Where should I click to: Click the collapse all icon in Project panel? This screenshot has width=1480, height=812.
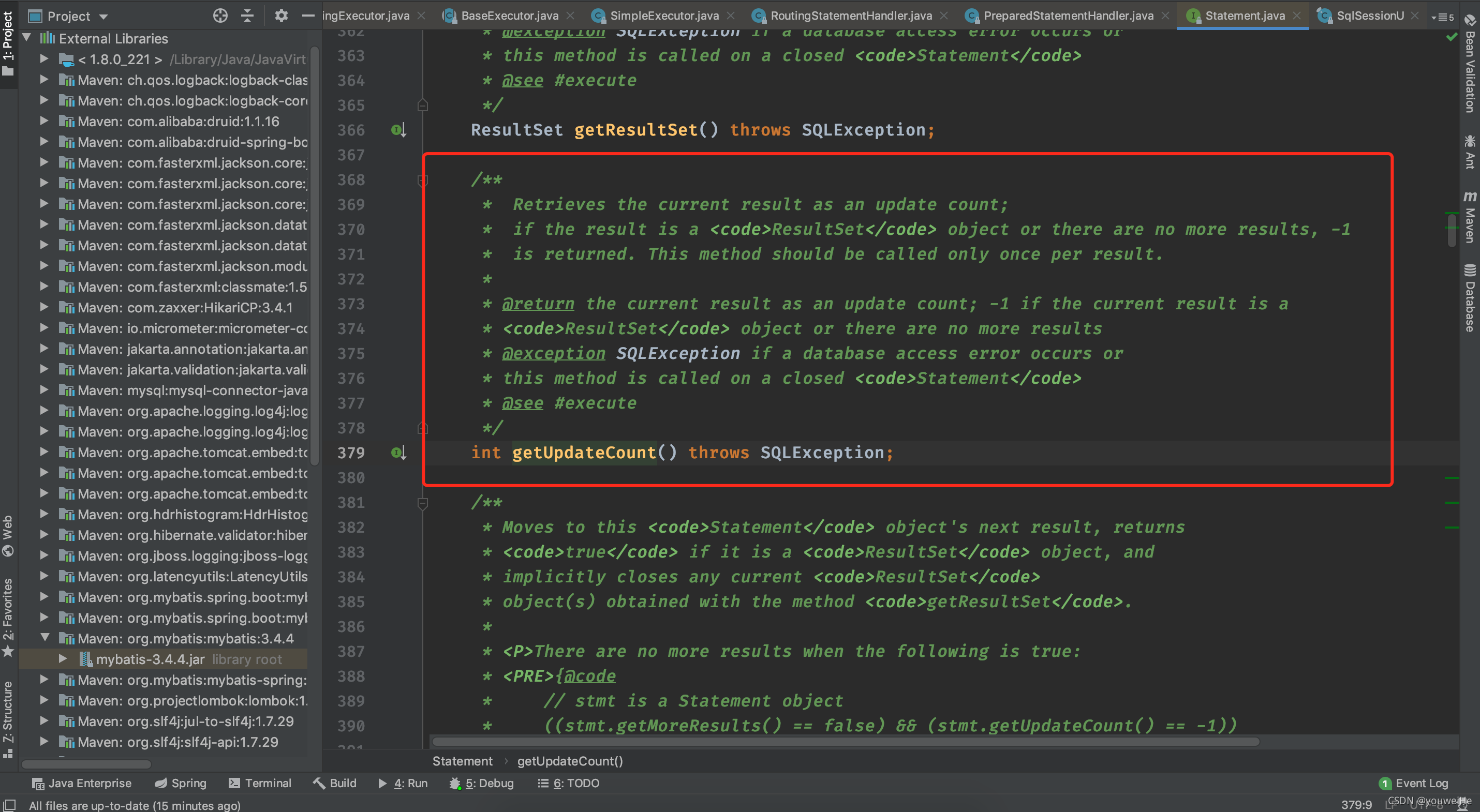click(x=247, y=16)
